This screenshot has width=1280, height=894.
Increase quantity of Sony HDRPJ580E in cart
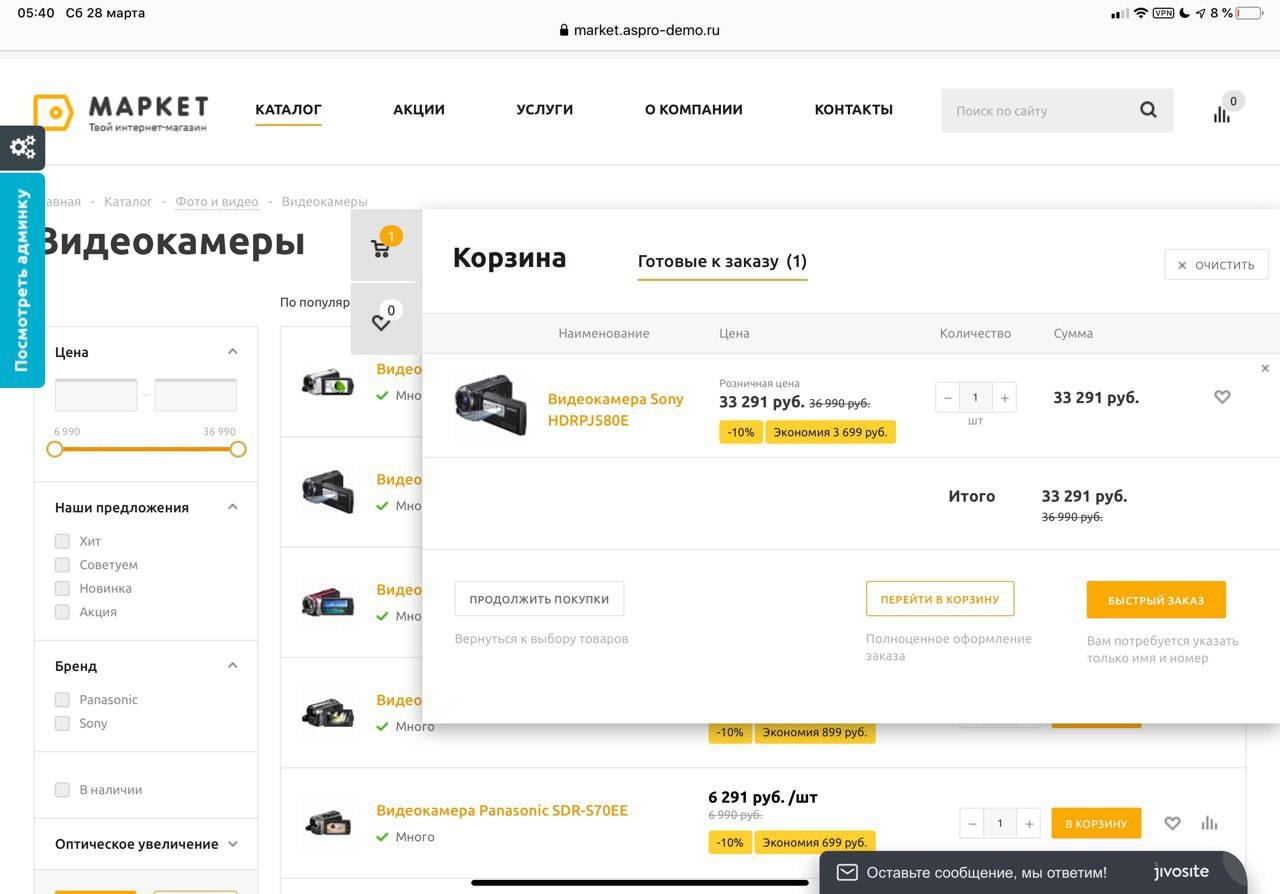click(x=1005, y=398)
